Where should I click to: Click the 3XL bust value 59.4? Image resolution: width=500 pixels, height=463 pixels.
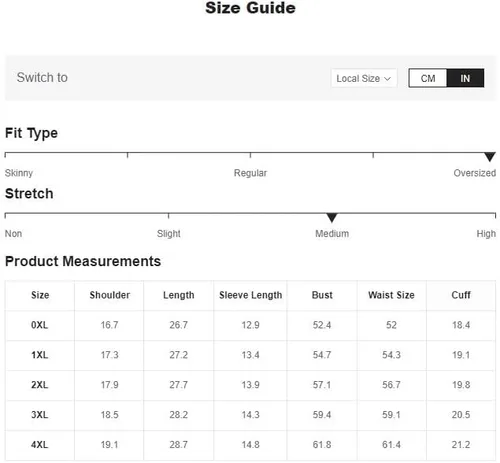[322, 415]
